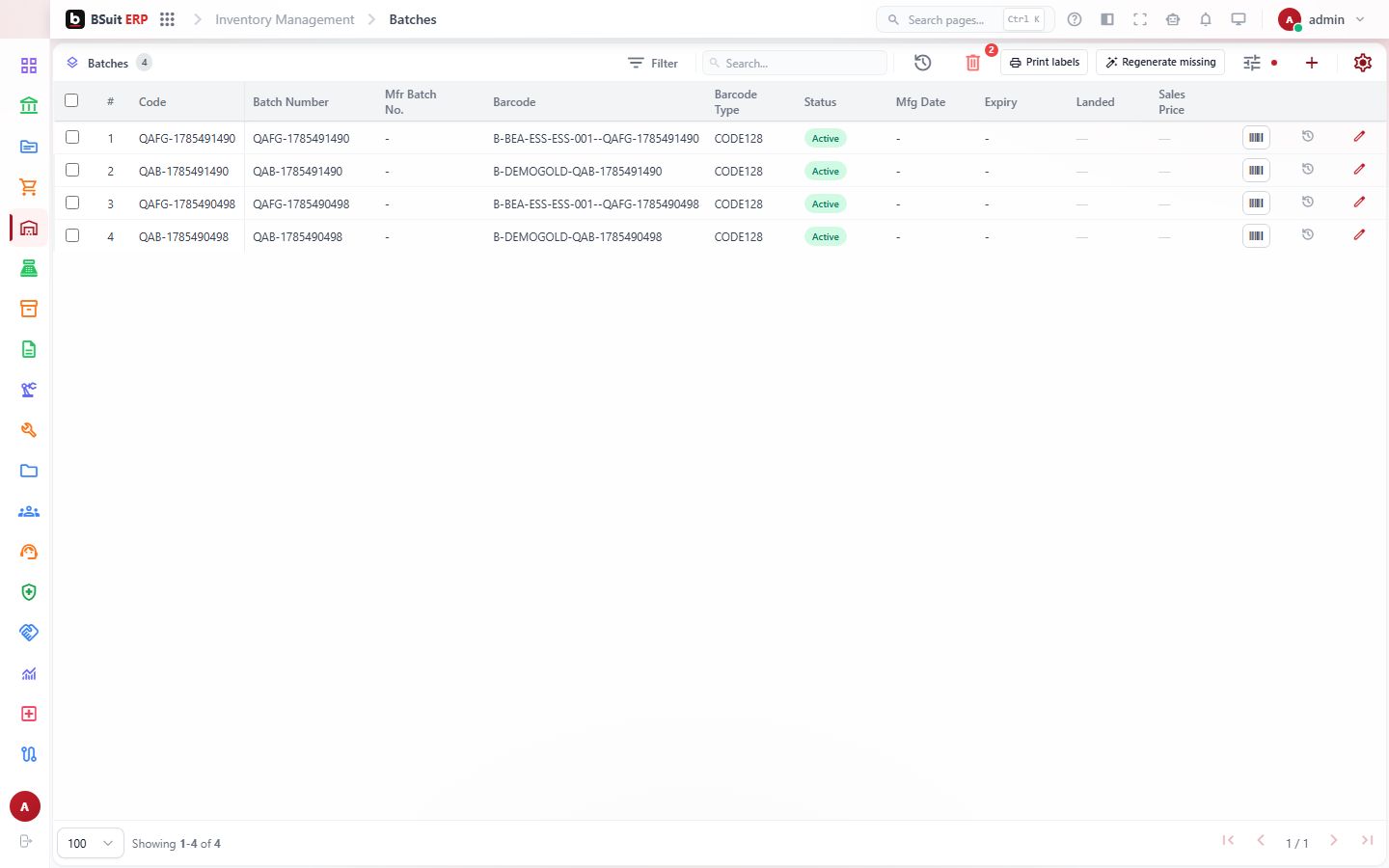Expand the admin user menu
The width and height of the screenshot is (1389, 868).
pyautogui.click(x=1322, y=19)
